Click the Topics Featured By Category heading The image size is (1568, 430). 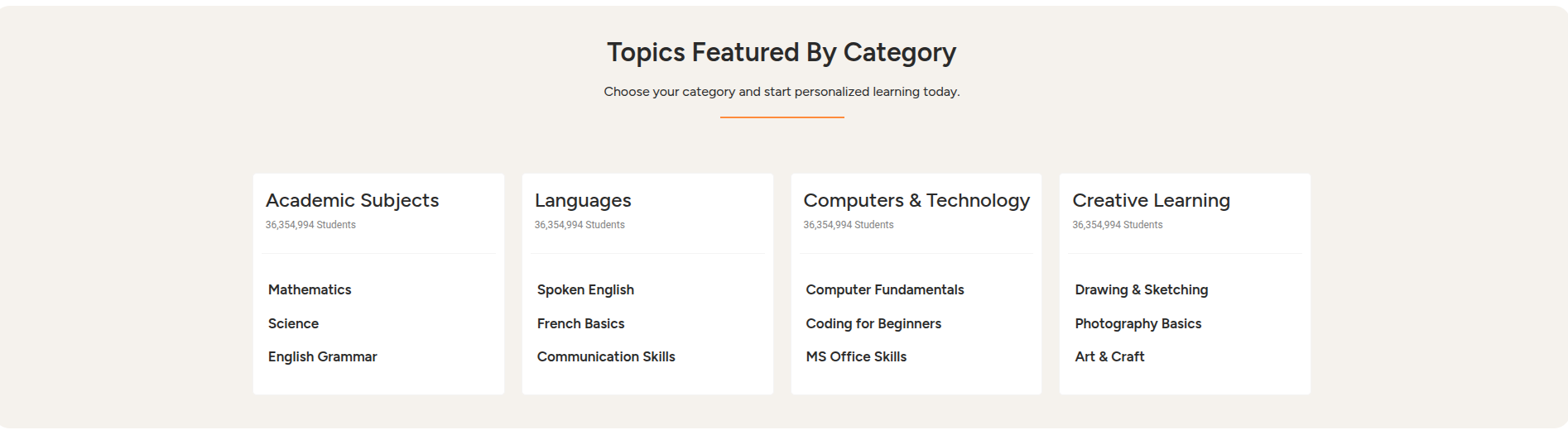click(782, 52)
